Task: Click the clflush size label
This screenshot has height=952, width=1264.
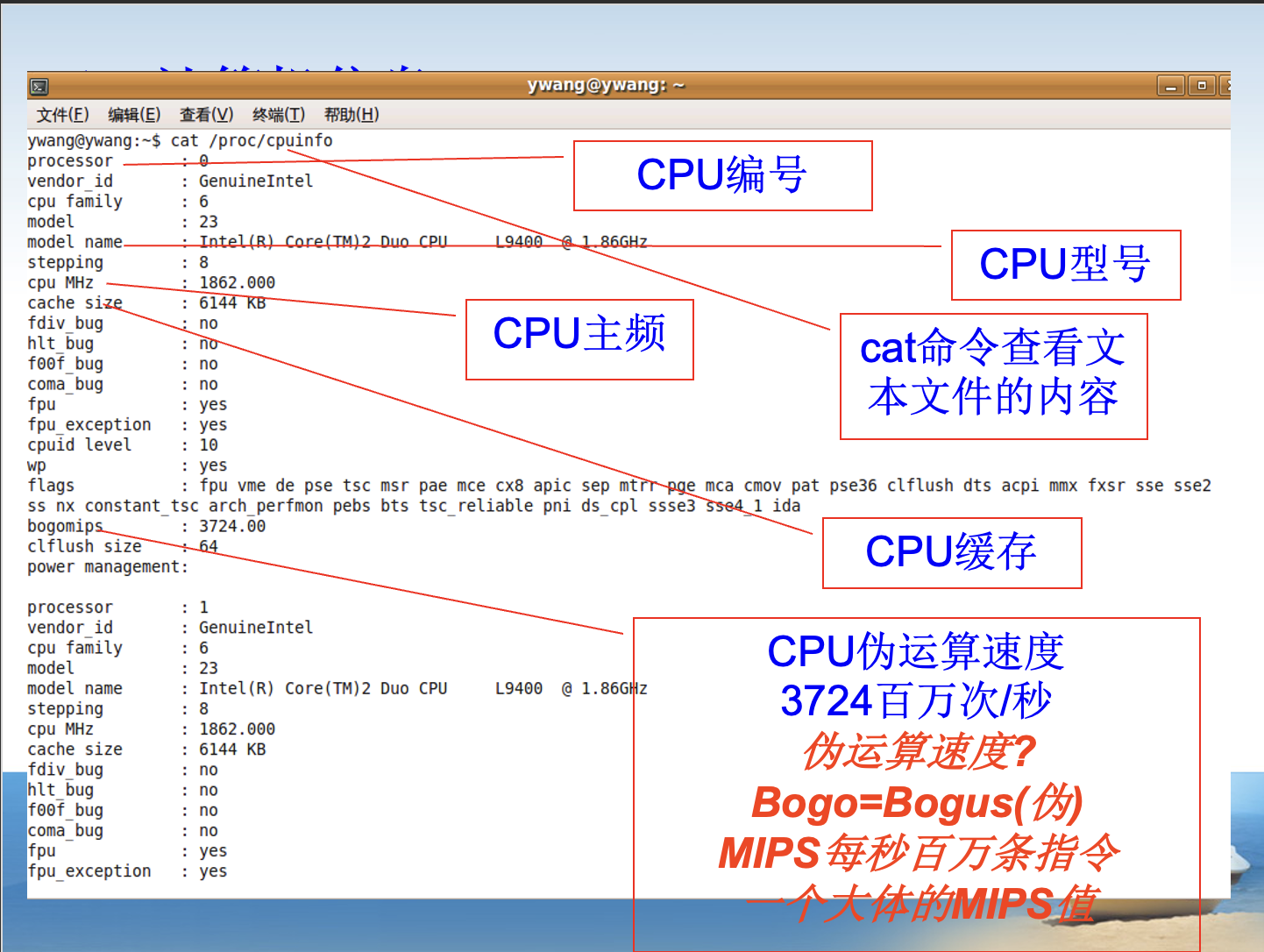Action: click(x=84, y=546)
